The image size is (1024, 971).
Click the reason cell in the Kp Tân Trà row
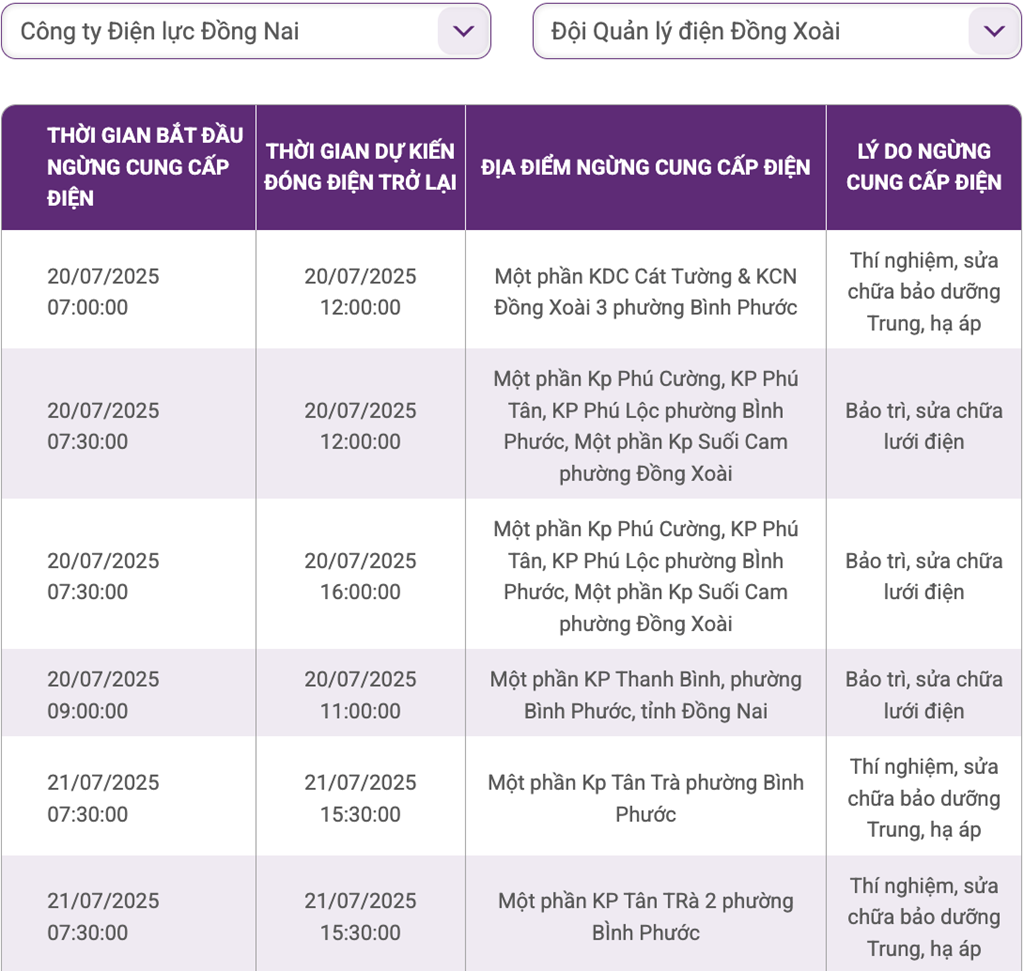pyautogui.click(x=923, y=798)
